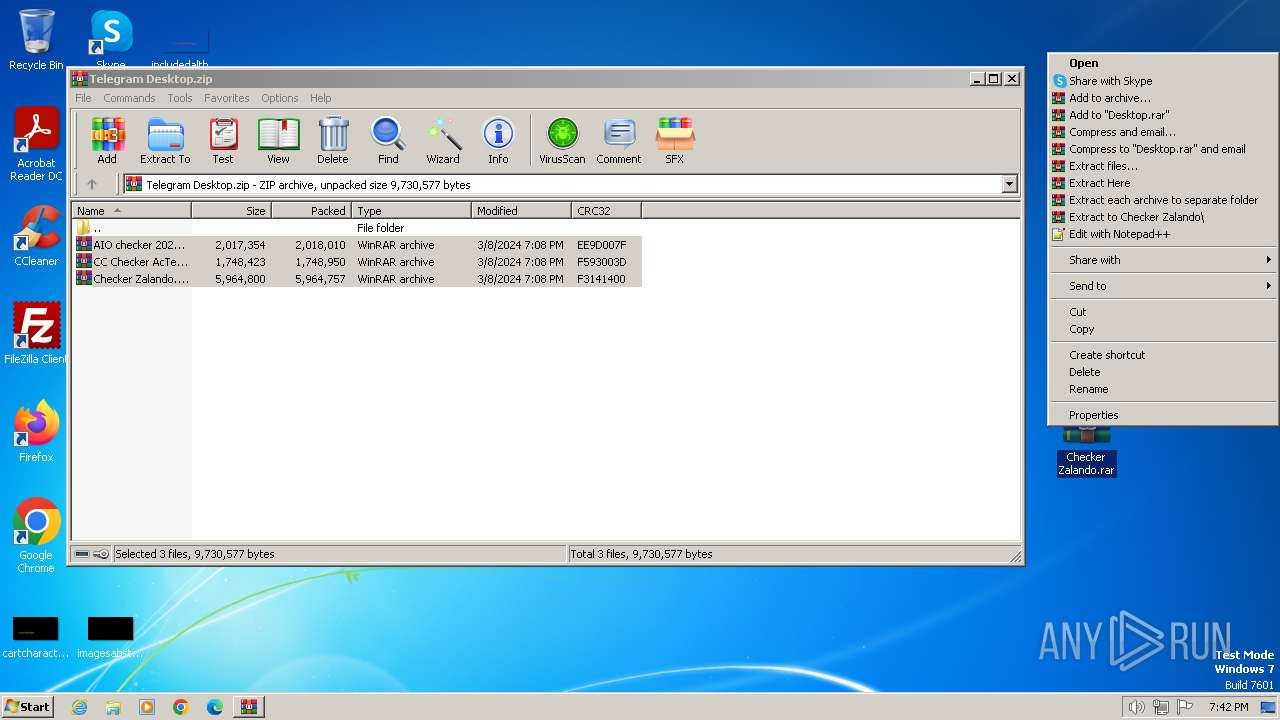The image size is (1280, 720).
Task: Expand the Send to submenu
Action: [x=1162, y=286]
